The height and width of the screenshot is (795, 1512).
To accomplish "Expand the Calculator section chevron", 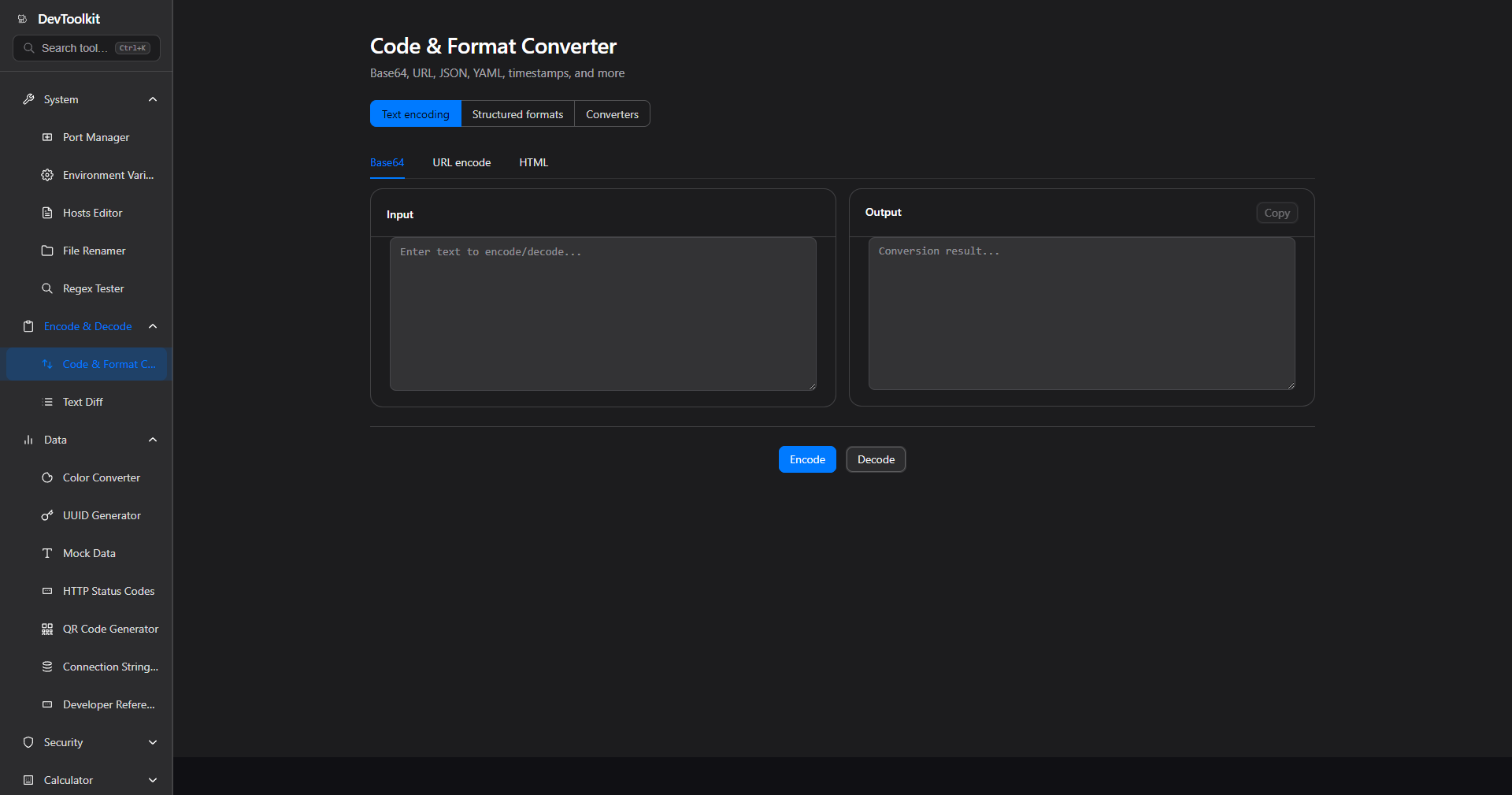I will coord(153,780).
